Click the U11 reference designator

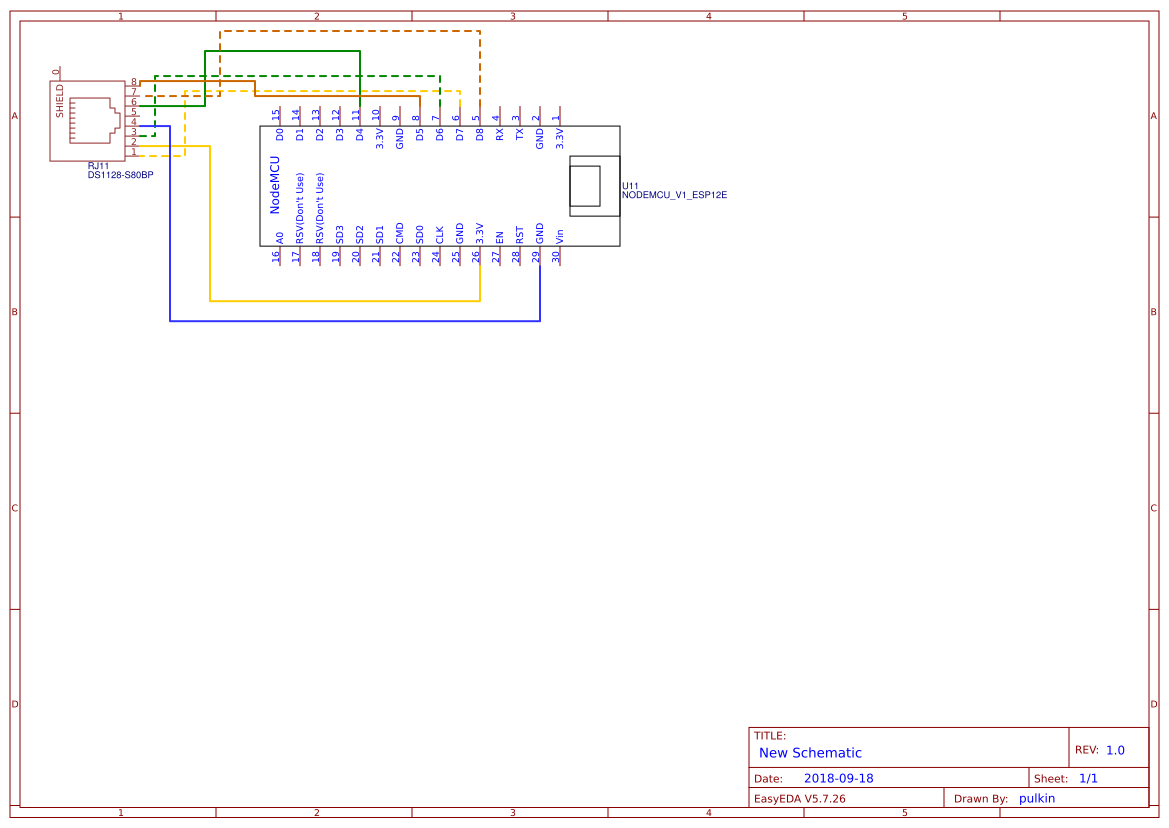(631, 186)
